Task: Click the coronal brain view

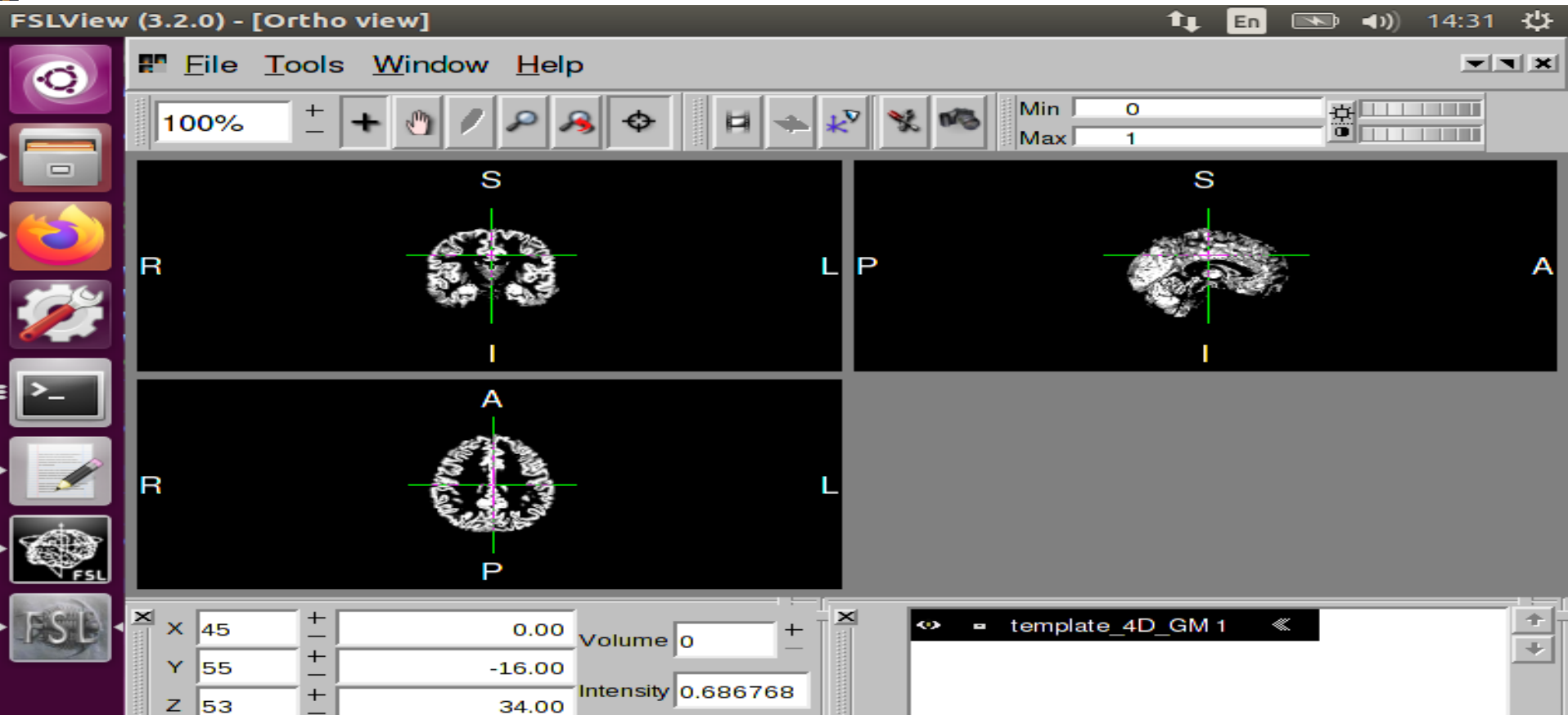Action: coord(489,265)
